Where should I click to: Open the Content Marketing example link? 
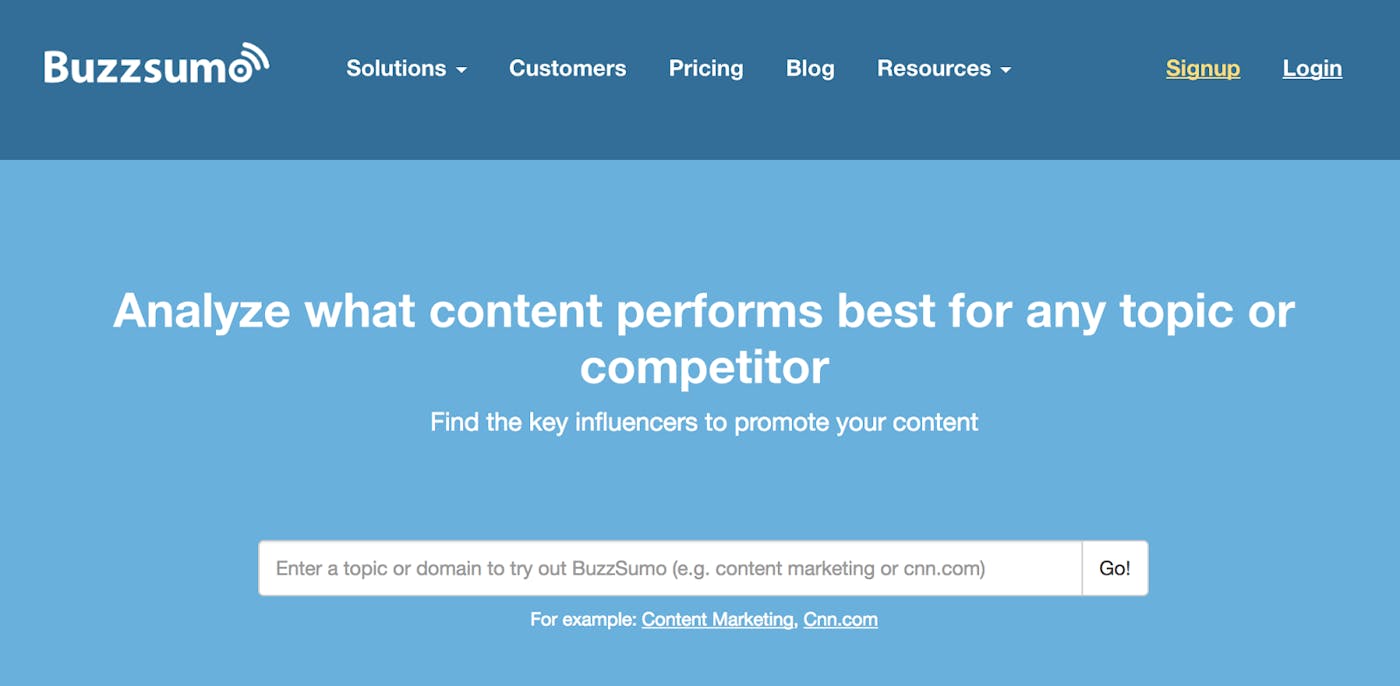click(x=716, y=619)
